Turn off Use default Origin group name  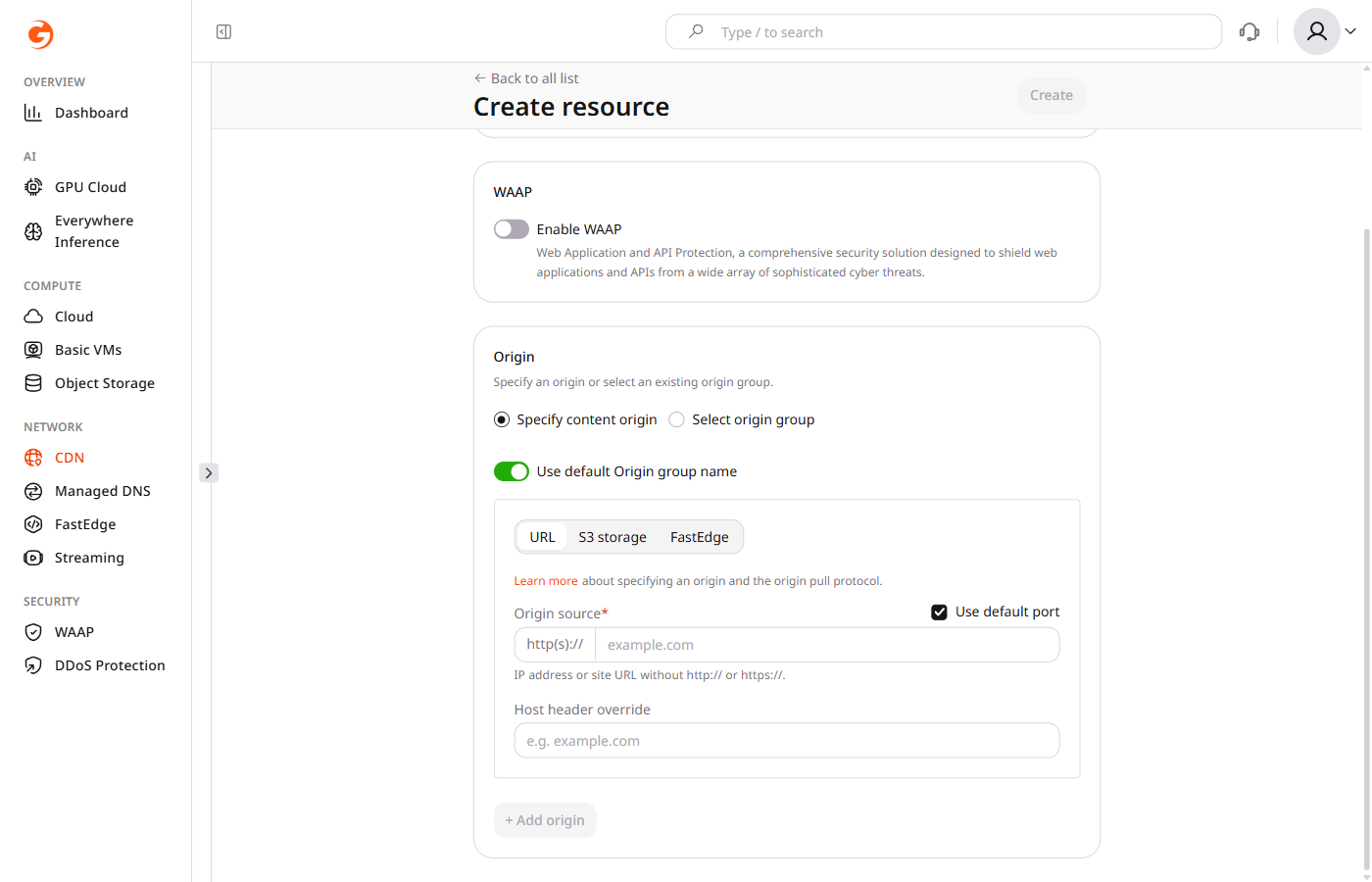click(512, 471)
